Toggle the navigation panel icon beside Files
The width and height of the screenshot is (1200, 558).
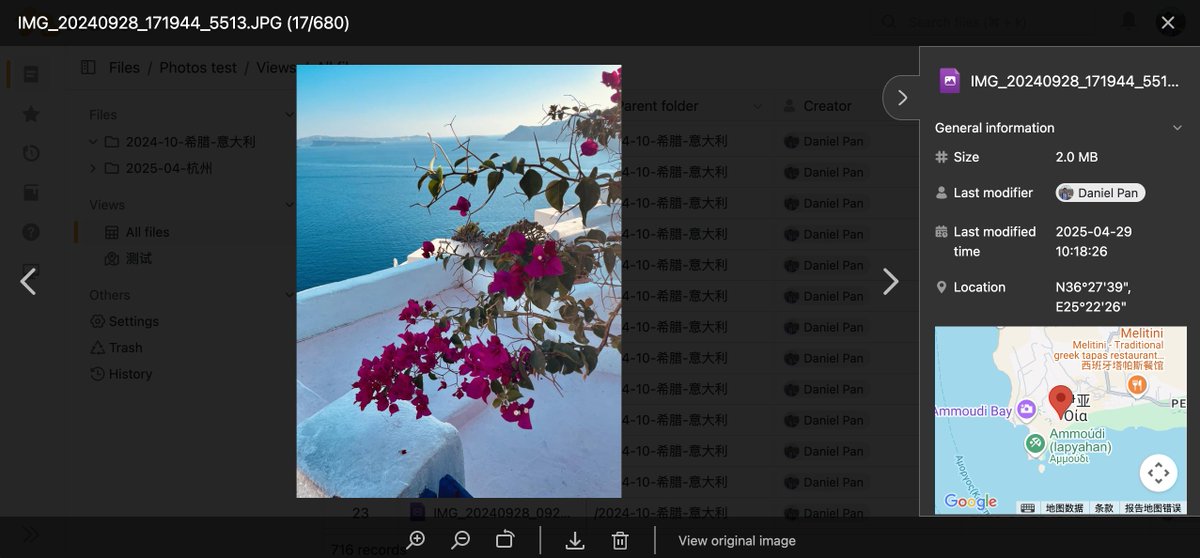click(88, 67)
